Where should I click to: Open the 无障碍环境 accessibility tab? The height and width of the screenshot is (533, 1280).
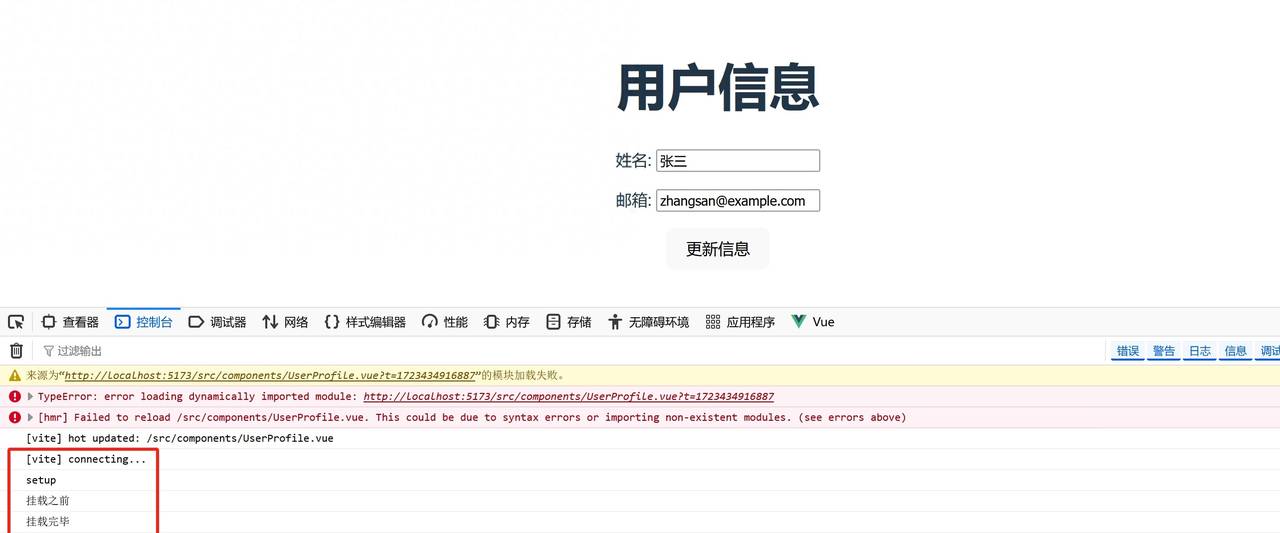coord(649,322)
